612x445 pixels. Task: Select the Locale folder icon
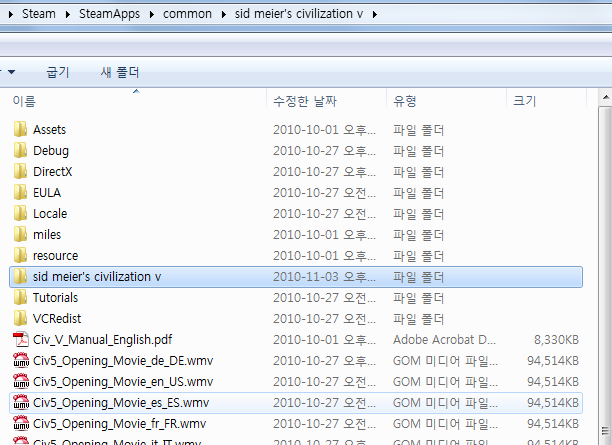point(20,214)
